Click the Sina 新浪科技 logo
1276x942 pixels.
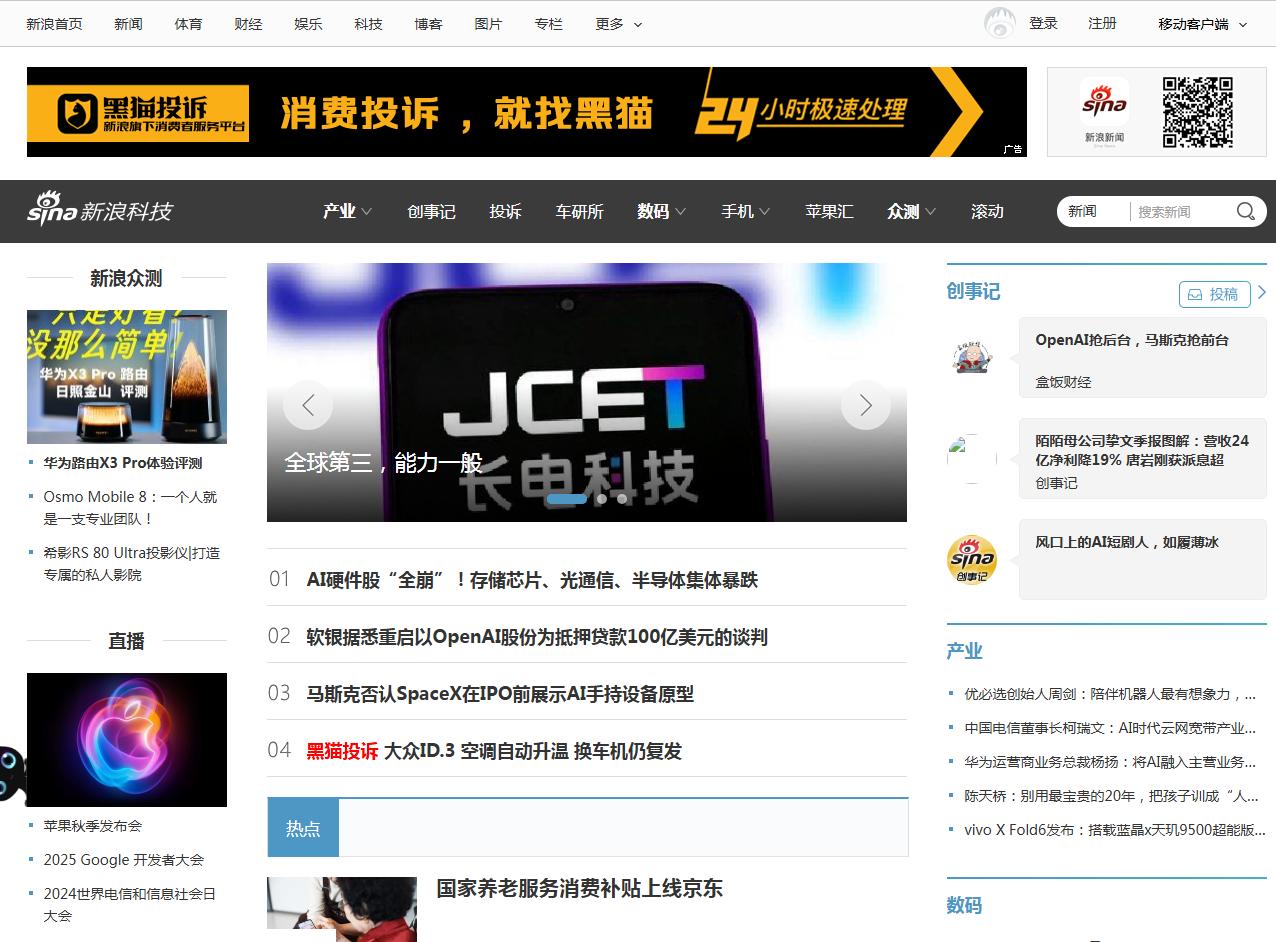(x=100, y=210)
